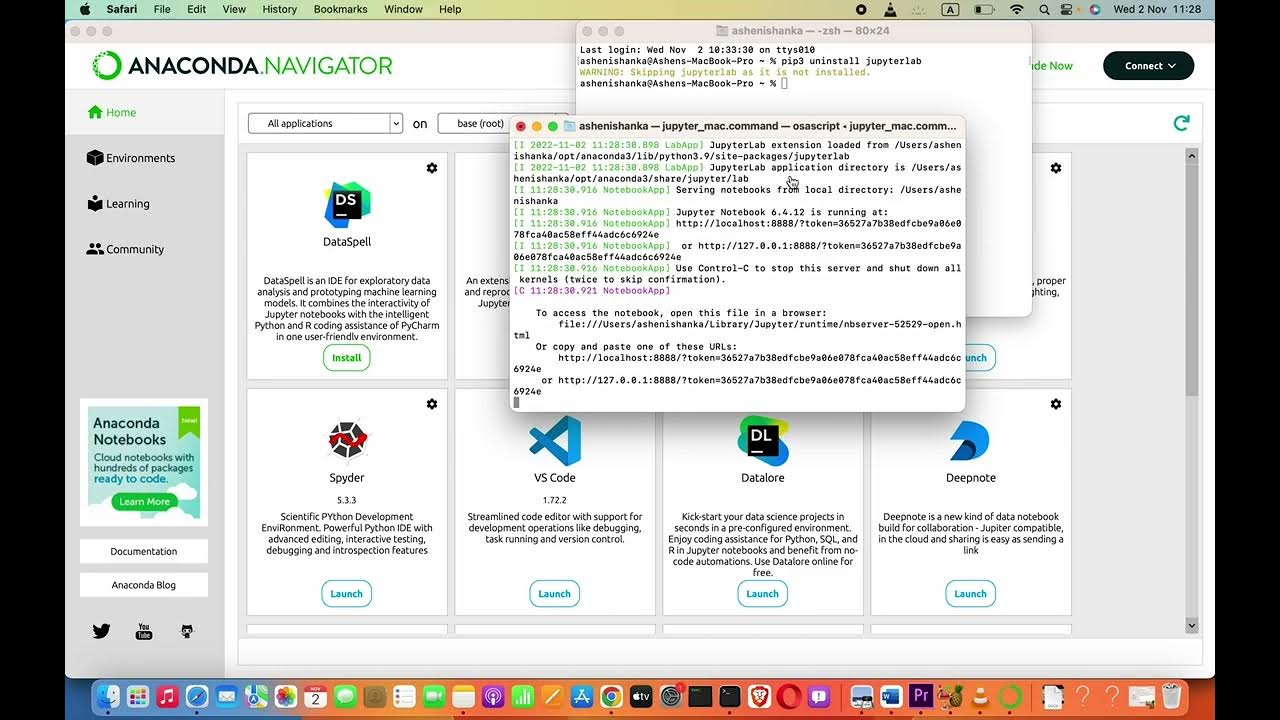Open VLC from the Dock

coord(981,696)
